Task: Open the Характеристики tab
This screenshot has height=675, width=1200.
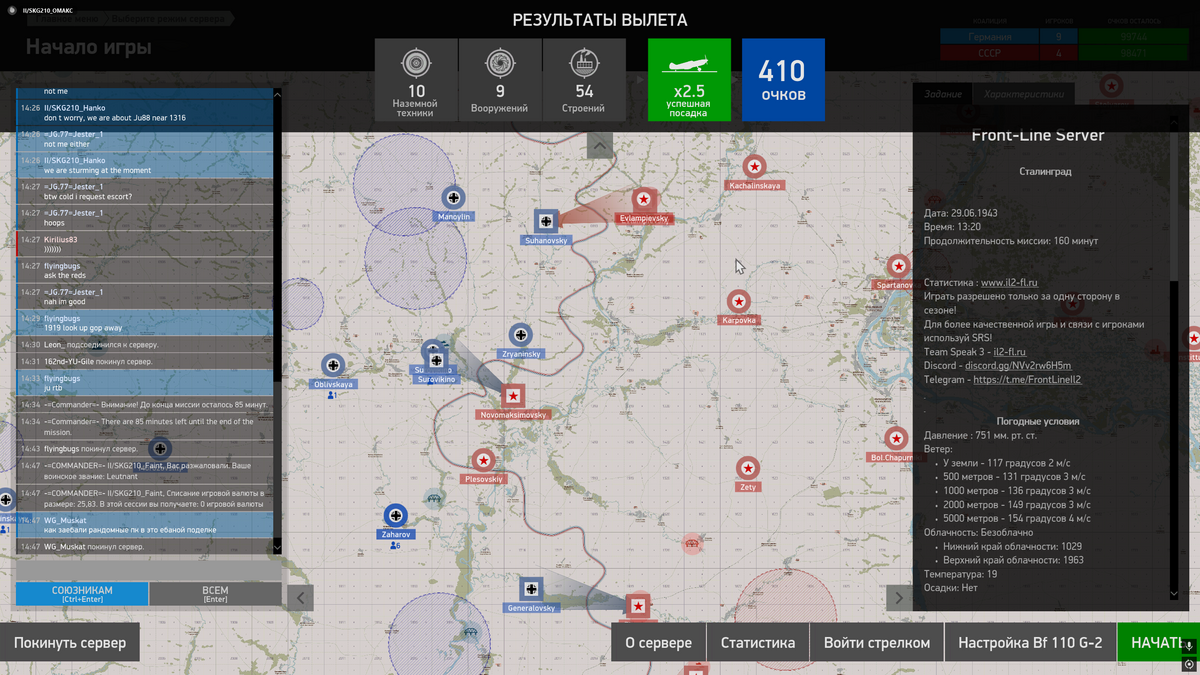Action: tap(1023, 94)
